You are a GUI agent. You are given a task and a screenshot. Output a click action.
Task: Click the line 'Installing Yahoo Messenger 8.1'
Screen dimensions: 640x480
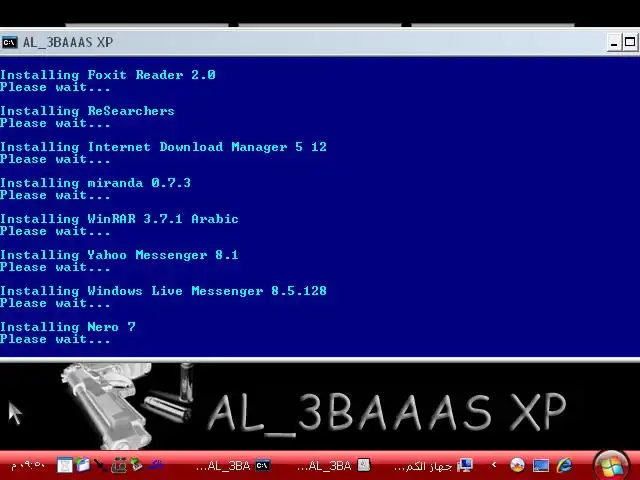click(x=119, y=255)
